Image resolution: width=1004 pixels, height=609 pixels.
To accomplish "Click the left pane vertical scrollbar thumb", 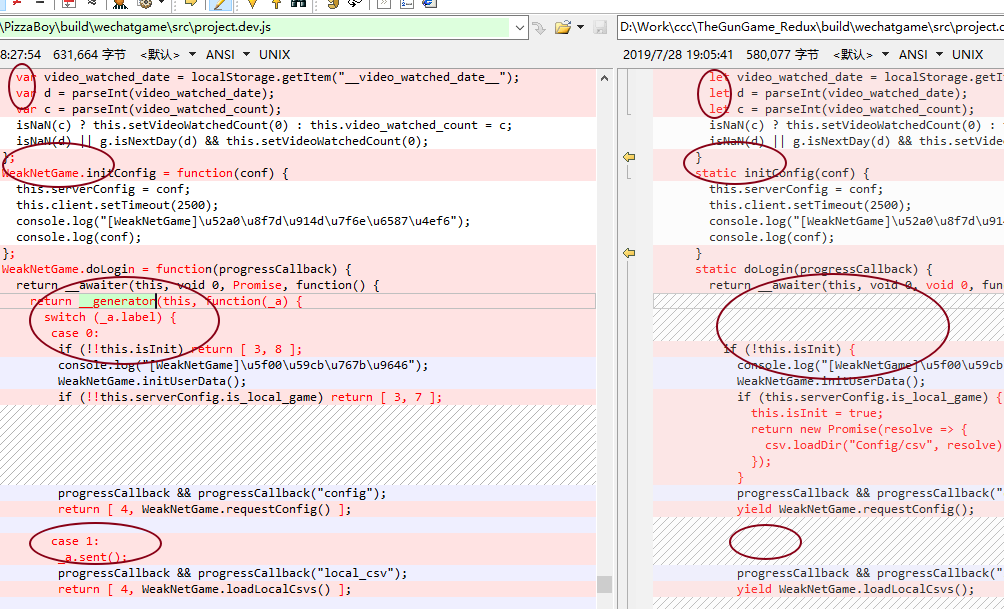I will (604, 584).
